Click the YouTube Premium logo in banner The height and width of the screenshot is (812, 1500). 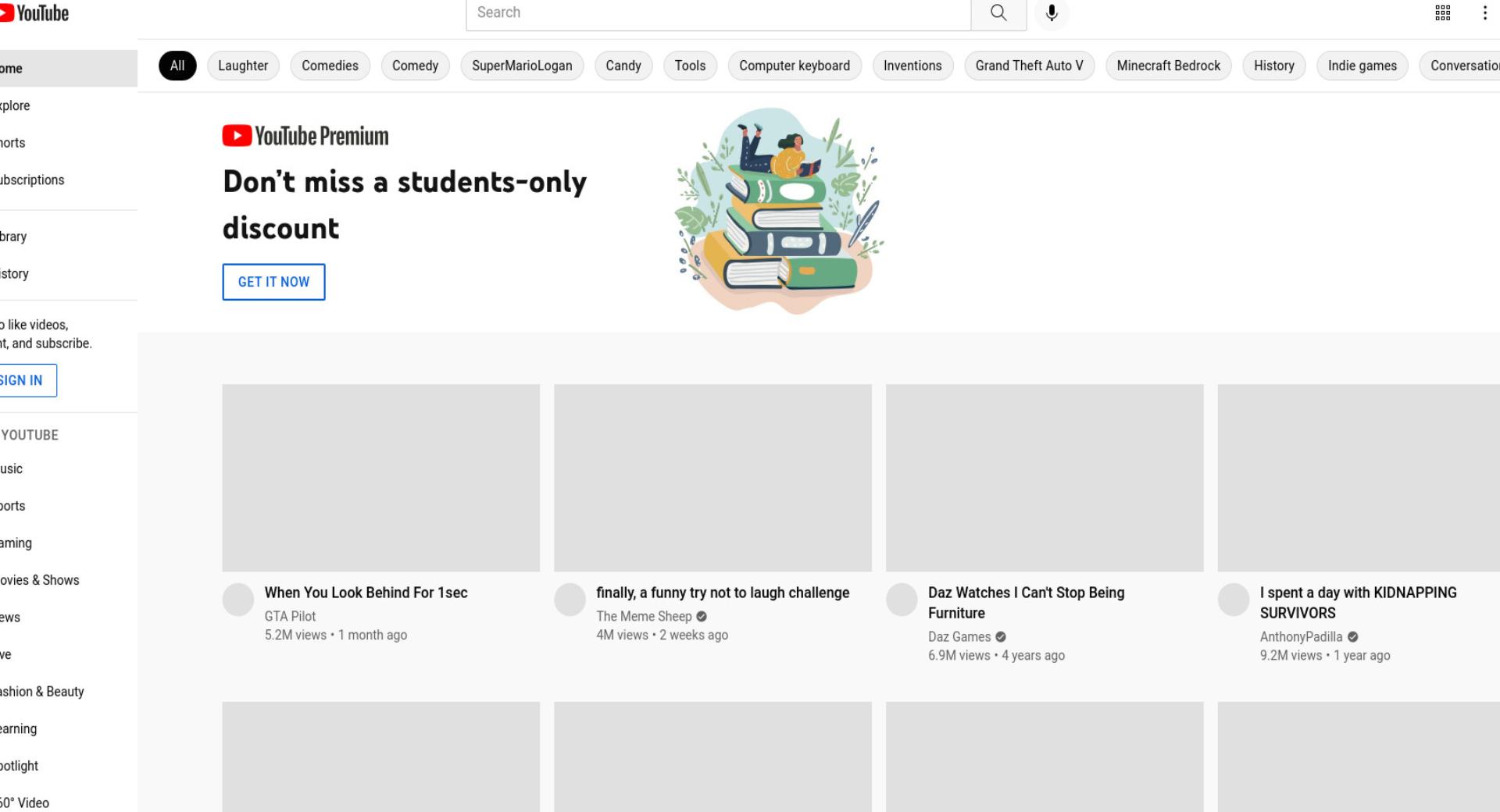305,136
